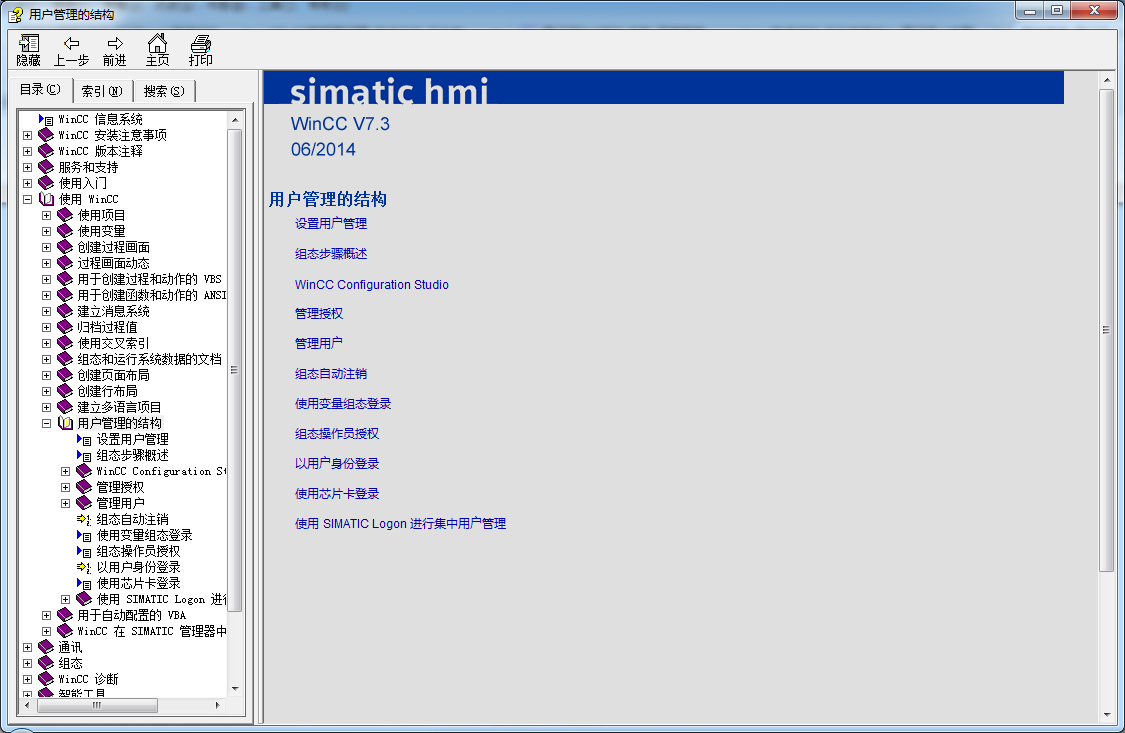The height and width of the screenshot is (733, 1125).
Task: Select 组态和运行系统数据的文档 in the tree
Action: [149, 359]
